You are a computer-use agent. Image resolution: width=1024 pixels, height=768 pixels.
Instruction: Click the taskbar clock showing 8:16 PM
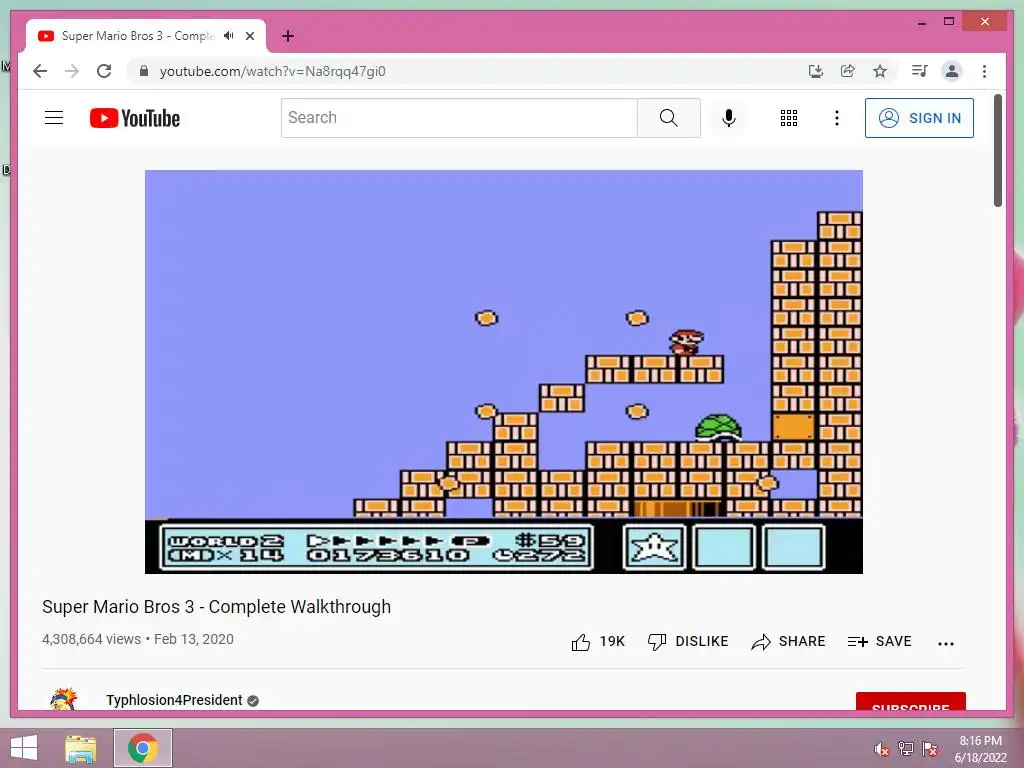[980, 749]
